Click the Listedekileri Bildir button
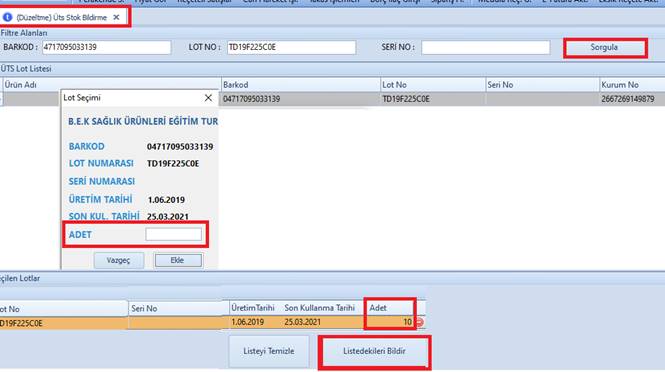Viewport: 665px width, 372px height. [x=374, y=352]
